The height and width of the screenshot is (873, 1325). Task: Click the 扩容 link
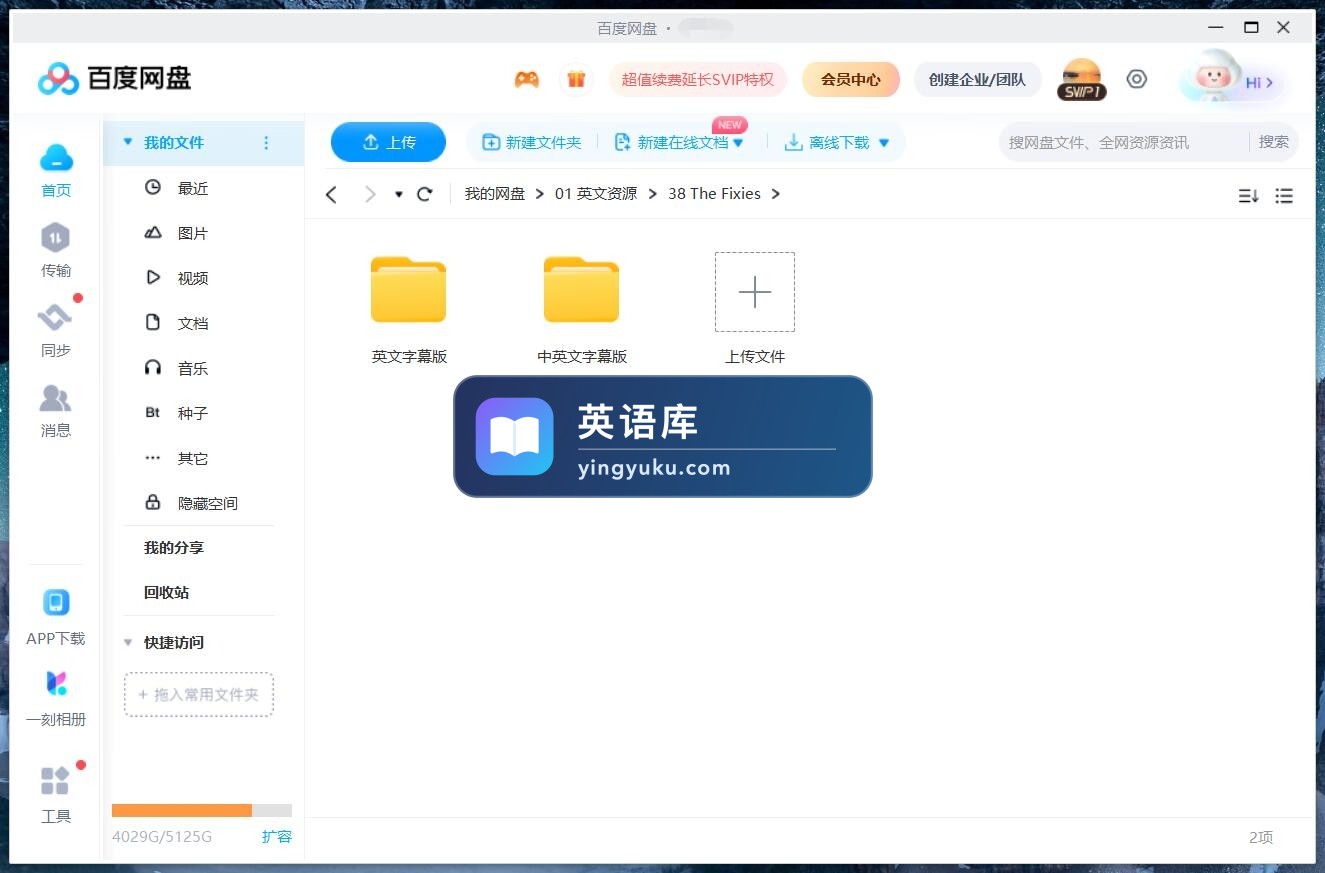click(277, 836)
